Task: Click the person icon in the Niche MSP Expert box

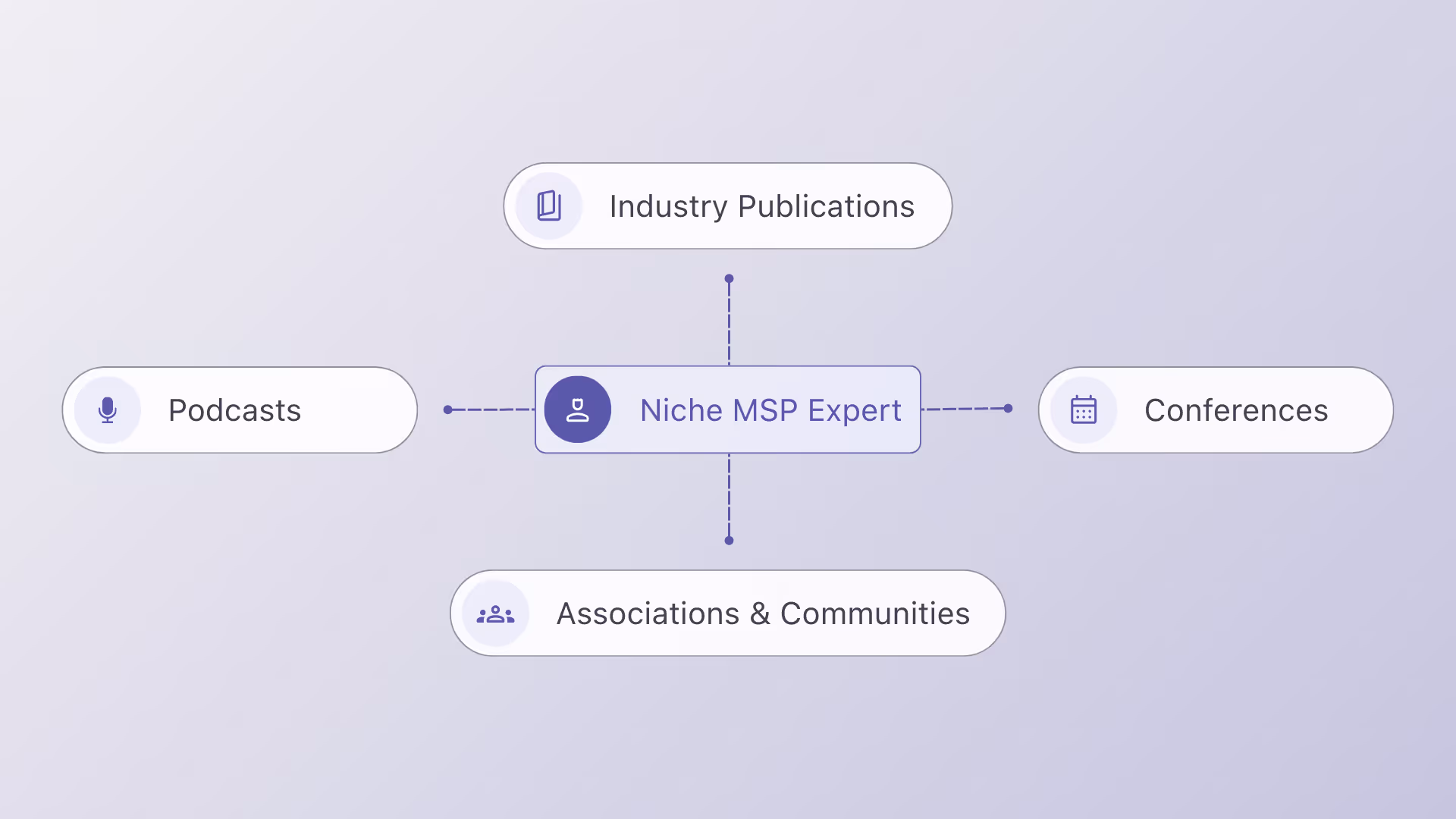Action: (x=578, y=409)
